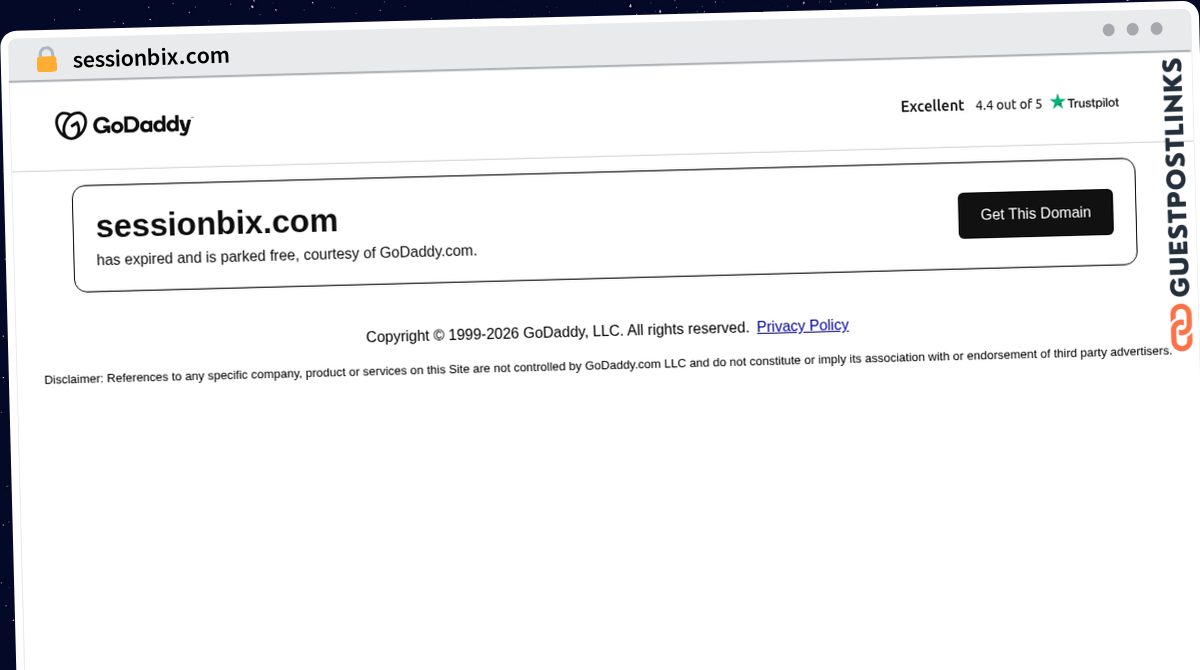The width and height of the screenshot is (1200, 670).
Task: Open the Privacy Policy link
Action: pyautogui.click(x=802, y=326)
